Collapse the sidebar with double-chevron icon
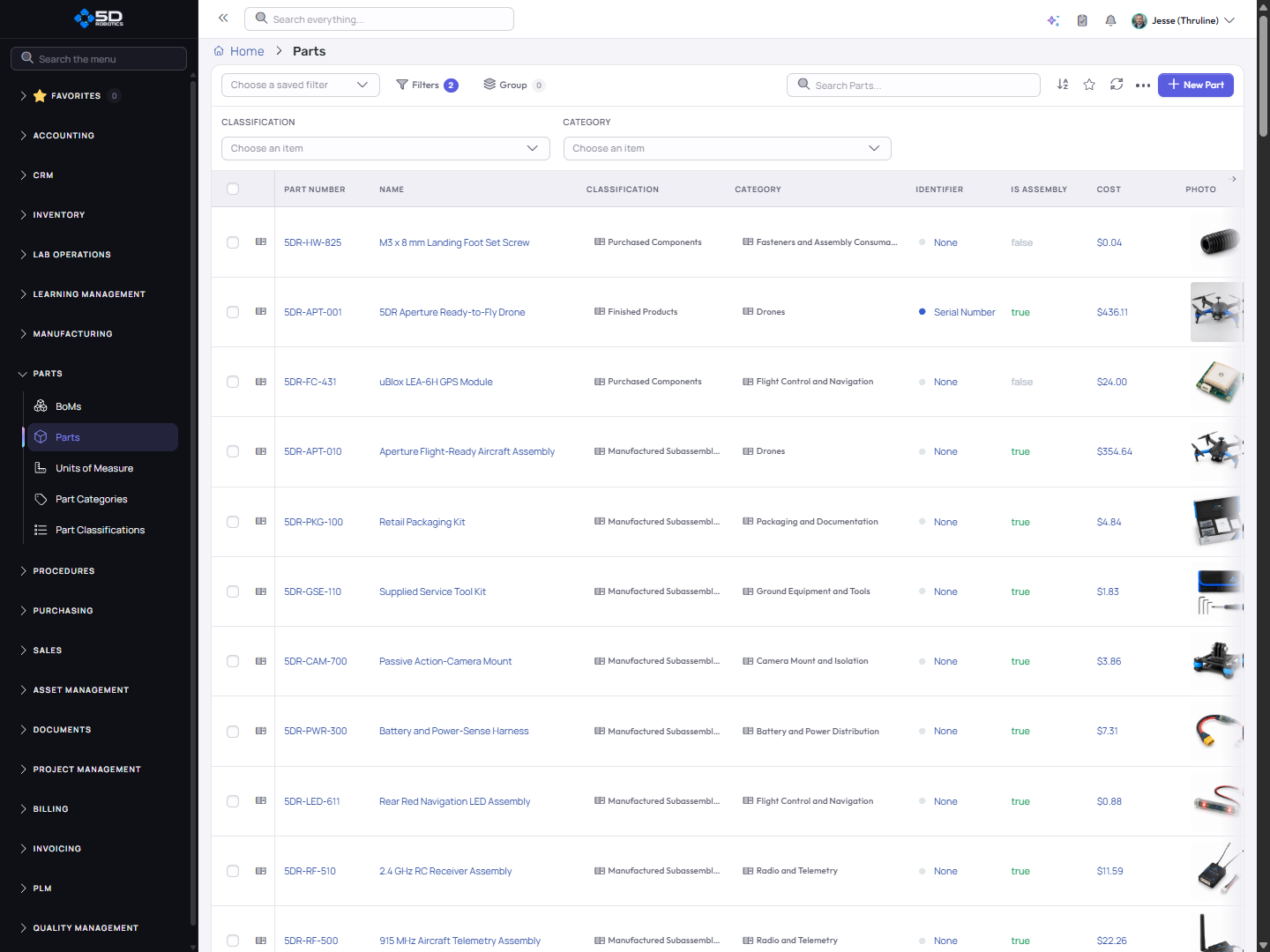The width and height of the screenshot is (1270, 952). coord(223,18)
